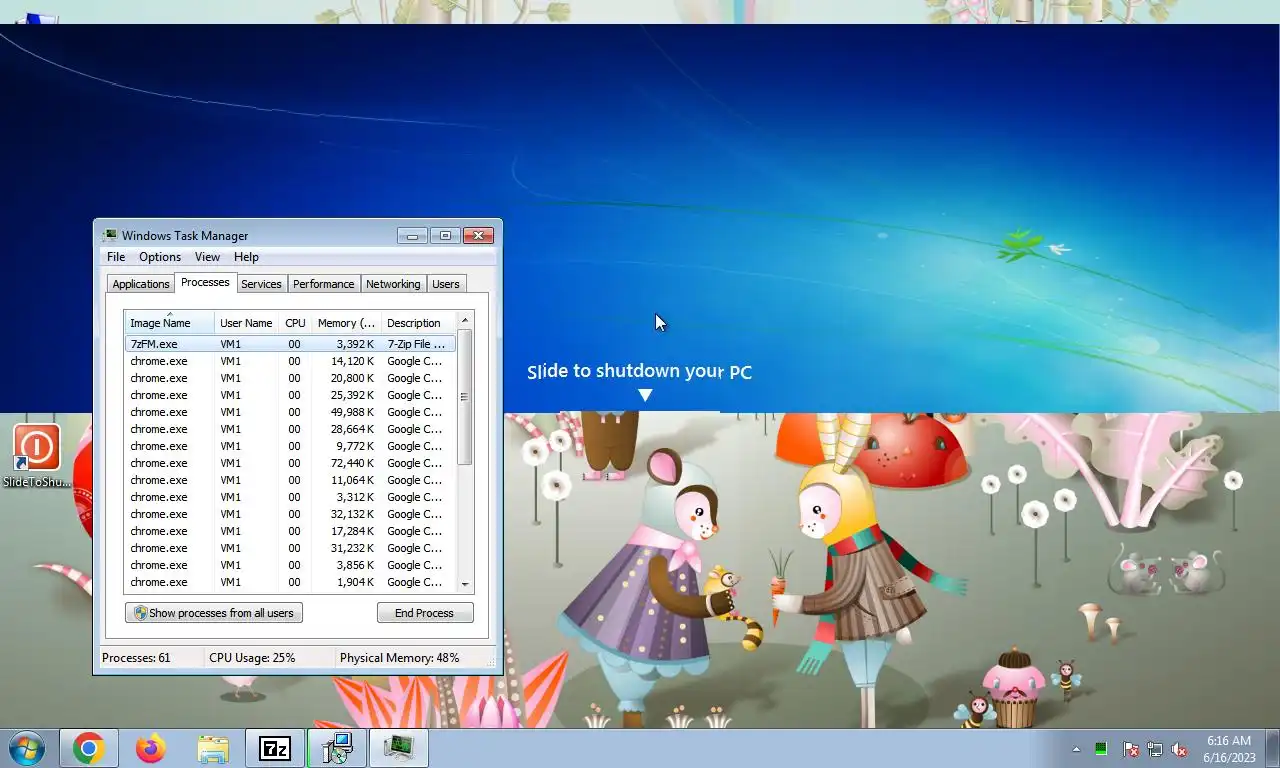Viewport: 1280px width, 768px height.
Task: Select the chrome.exe row using 9,772 K
Action: coord(290,446)
